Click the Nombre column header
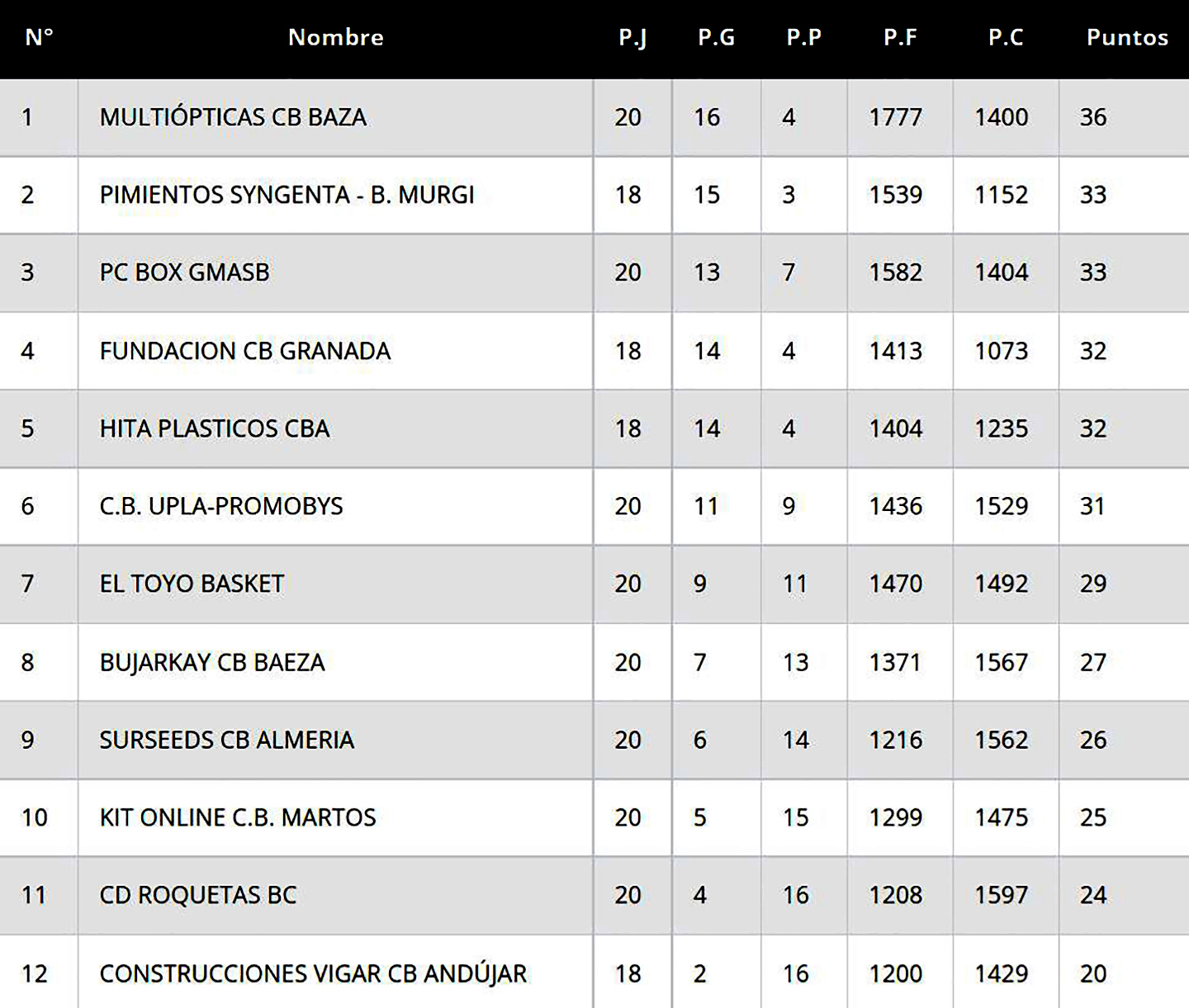Viewport: 1189px width, 1008px height. (335, 37)
